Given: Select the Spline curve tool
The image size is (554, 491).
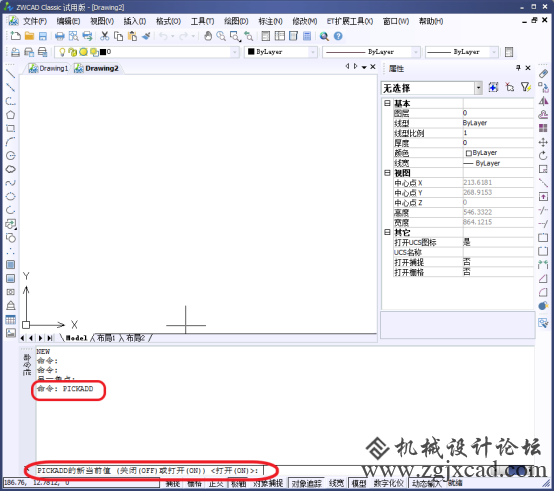Looking at the screenshot, I should (11, 183).
